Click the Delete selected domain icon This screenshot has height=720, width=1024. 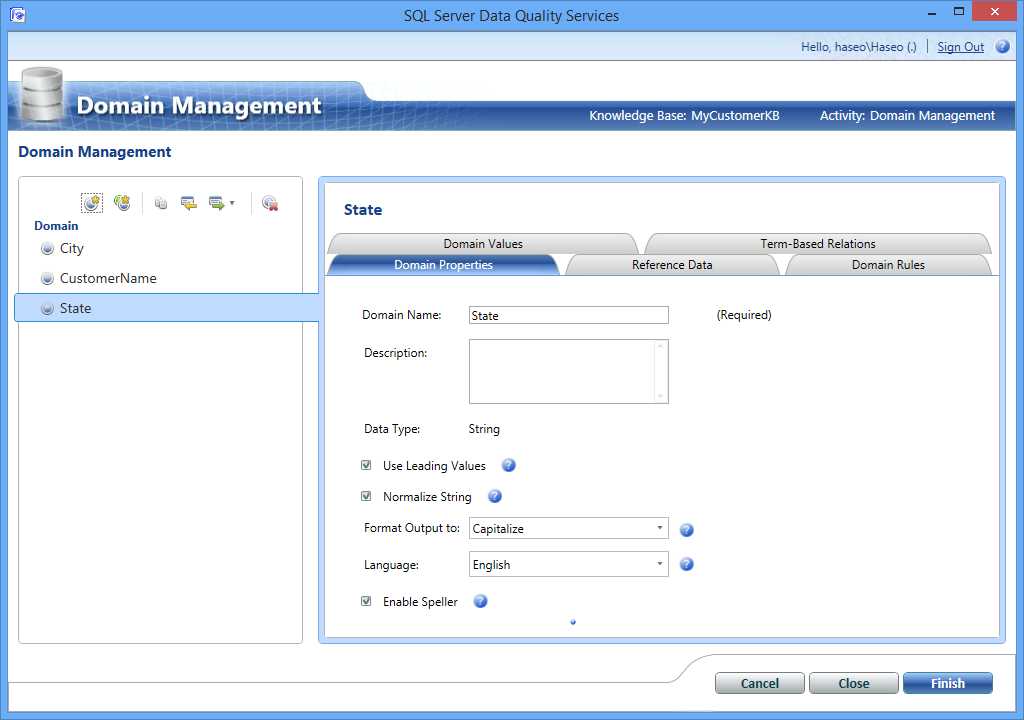(270, 203)
